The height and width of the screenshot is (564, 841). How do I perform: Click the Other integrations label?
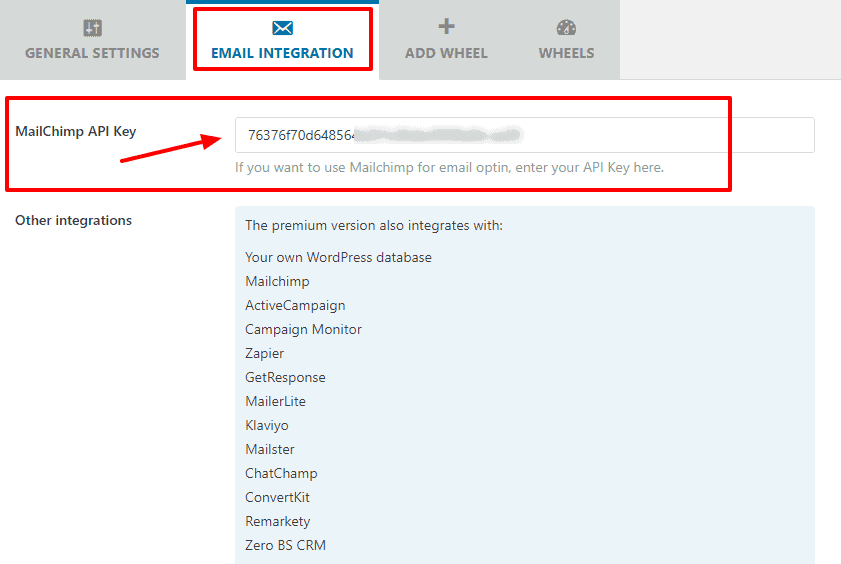[73, 220]
